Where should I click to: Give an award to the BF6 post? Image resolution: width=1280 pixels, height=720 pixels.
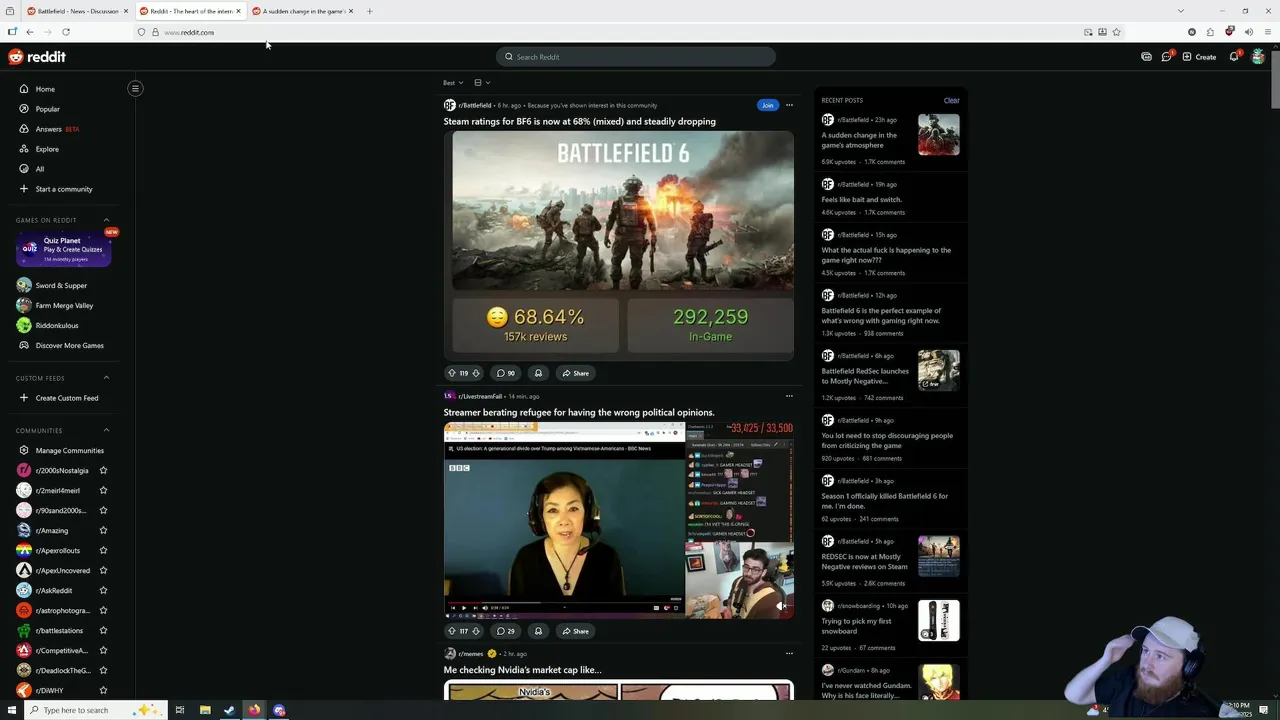click(x=538, y=373)
